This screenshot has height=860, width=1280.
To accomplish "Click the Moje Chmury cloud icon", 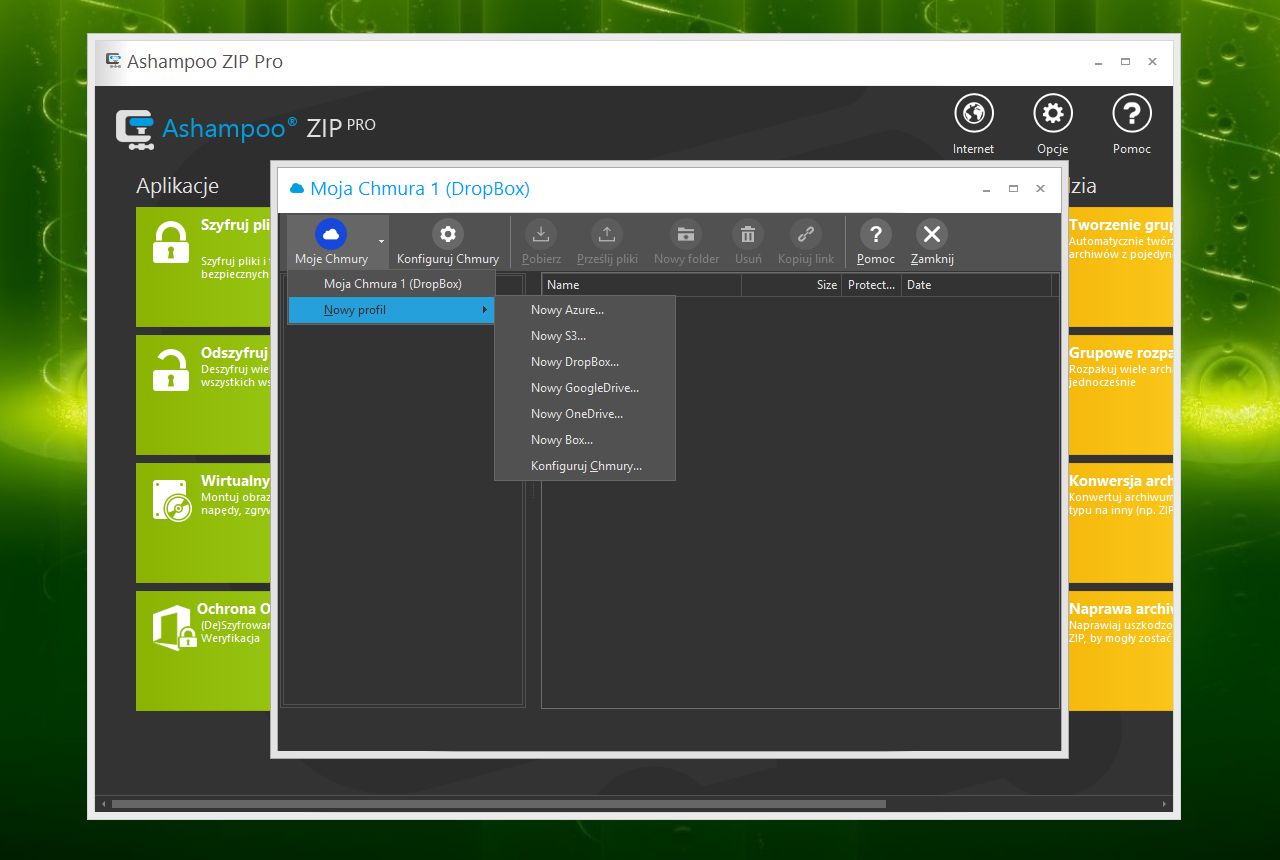I will 331,234.
